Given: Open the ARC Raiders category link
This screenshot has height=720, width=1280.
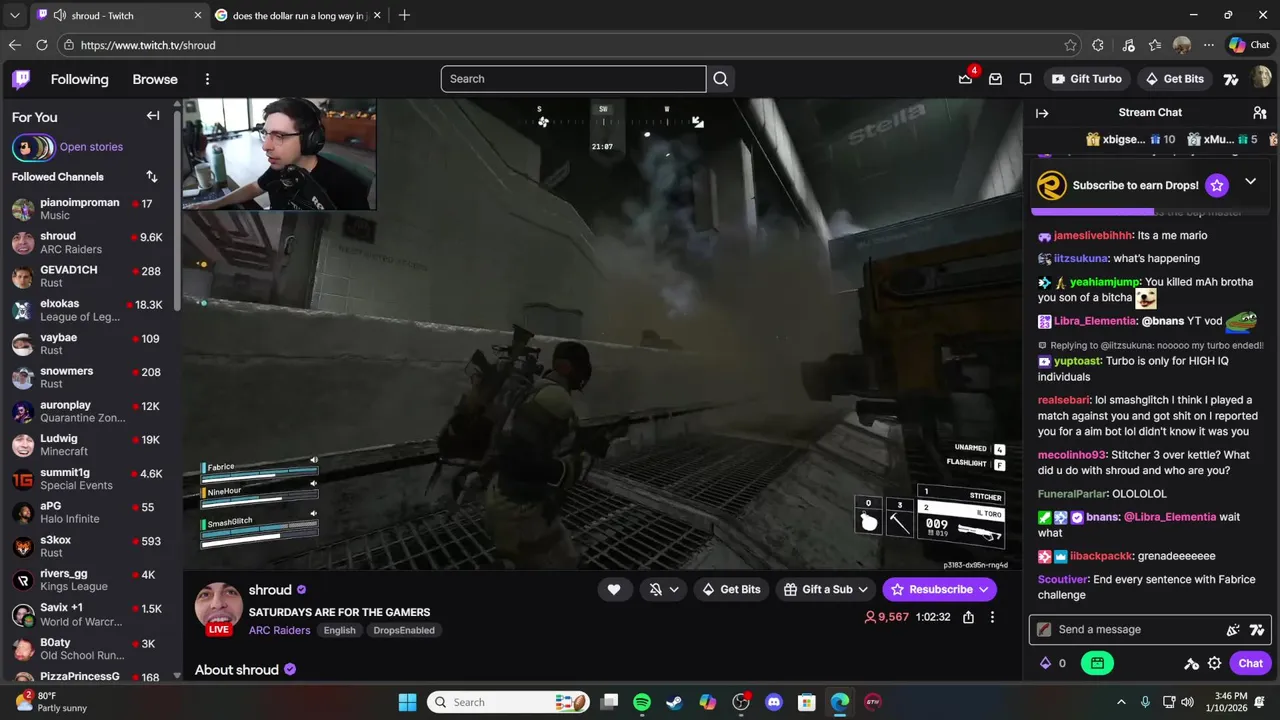Looking at the screenshot, I should point(279,630).
